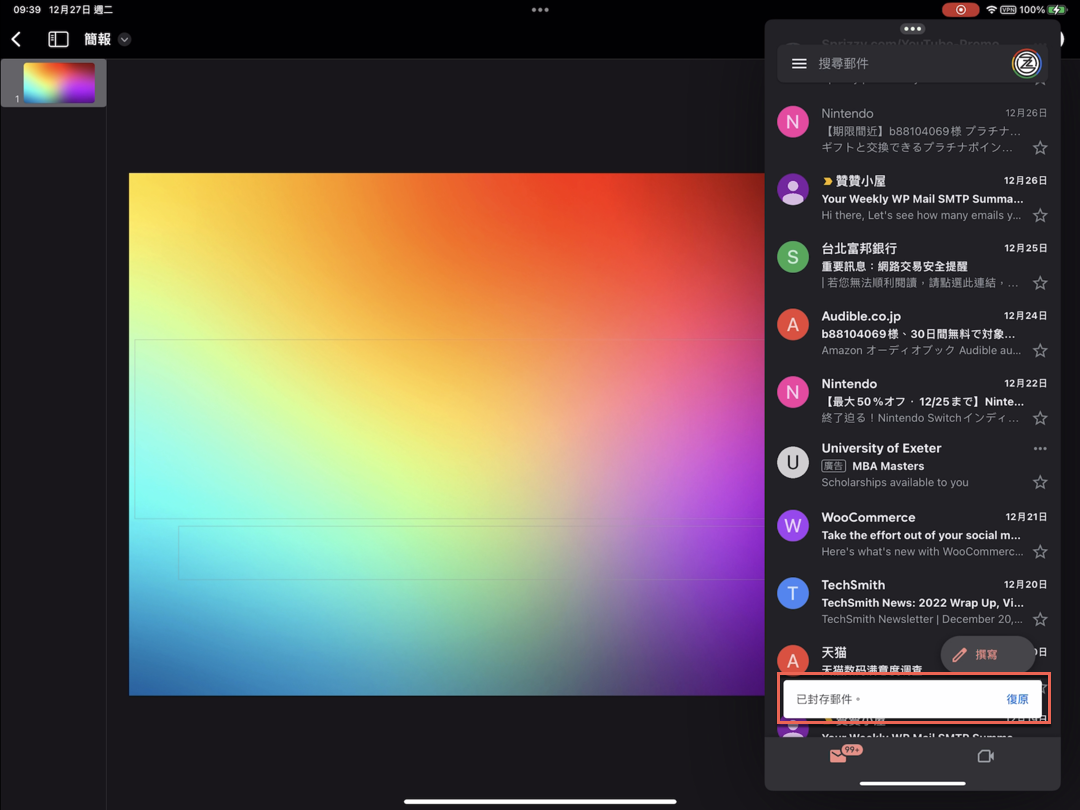Open the 贊贊小屋 Weekly WP Mail SMTP email
This screenshot has height=810, width=1080.
tap(913, 198)
